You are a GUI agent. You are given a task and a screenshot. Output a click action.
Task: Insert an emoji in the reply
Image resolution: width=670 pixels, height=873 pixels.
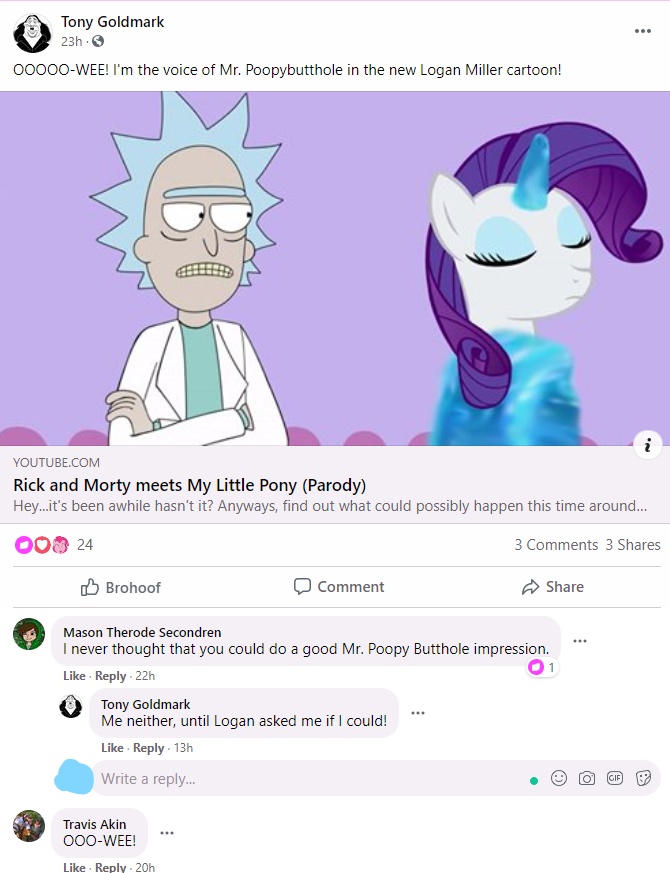pos(559,778)
